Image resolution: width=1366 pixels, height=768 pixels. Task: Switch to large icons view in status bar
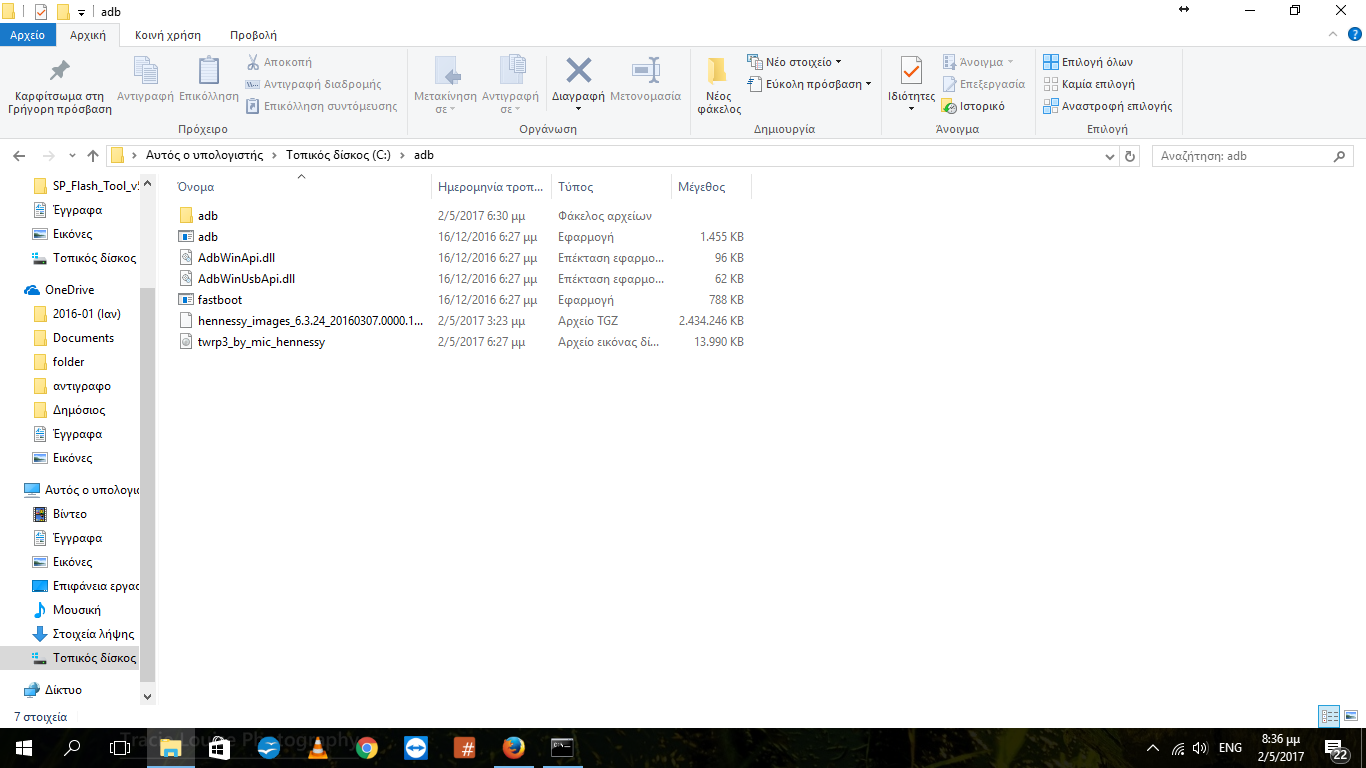click(x=1351, y=716)
